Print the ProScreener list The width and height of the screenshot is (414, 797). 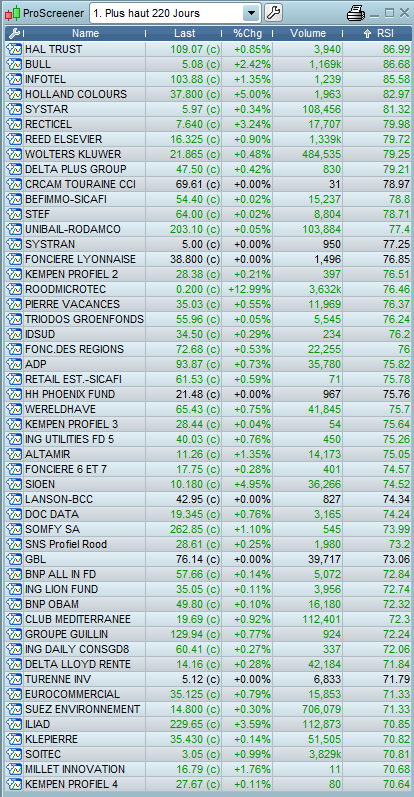coord(356,14)
